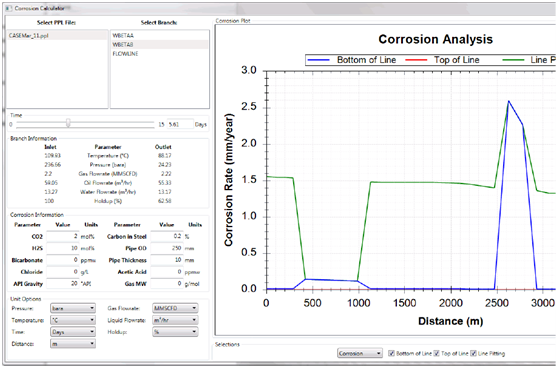Click the Pipe Thickness value field

point(167,260)
